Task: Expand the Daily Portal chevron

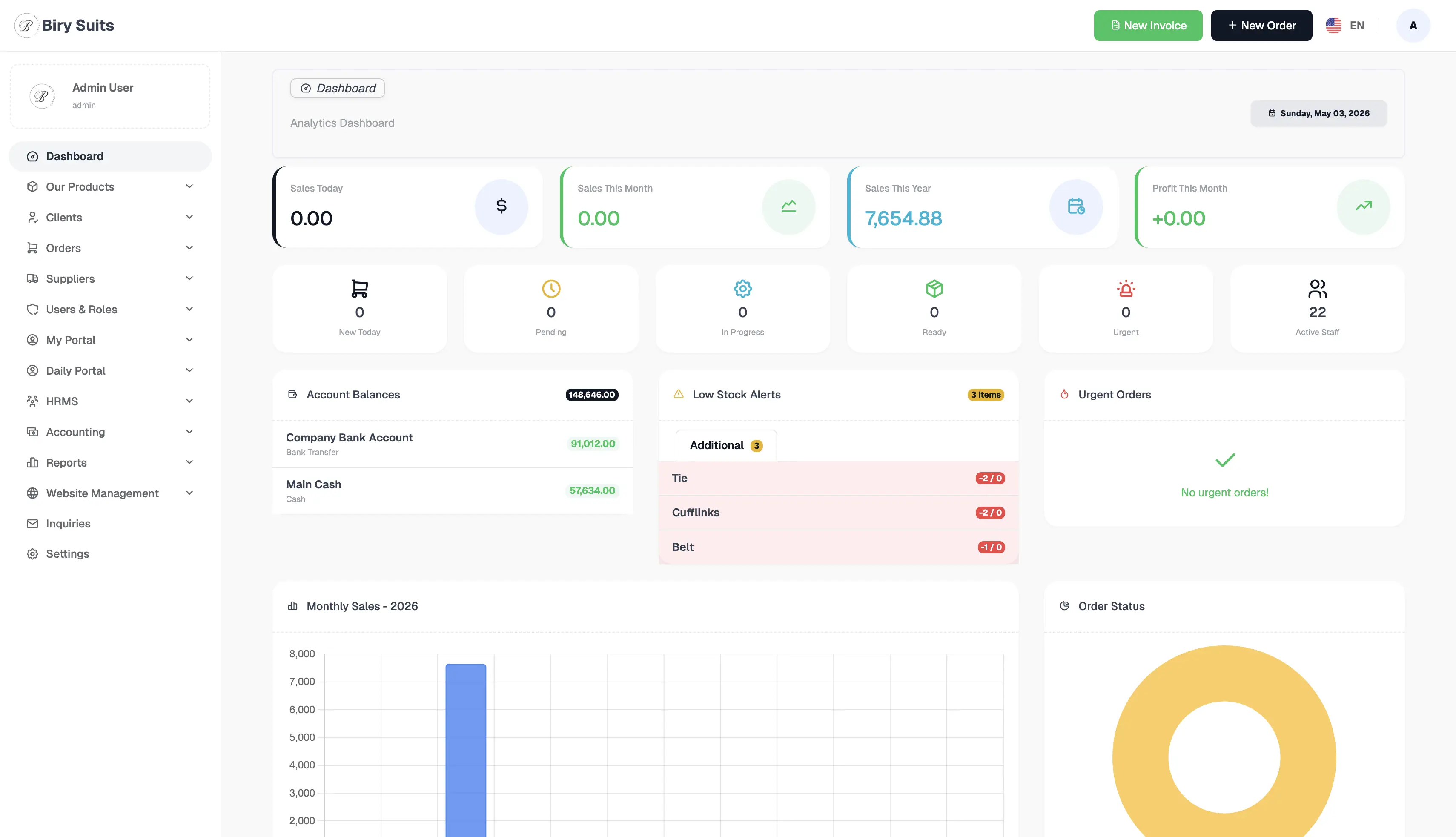Action: (x=189, y=371)
